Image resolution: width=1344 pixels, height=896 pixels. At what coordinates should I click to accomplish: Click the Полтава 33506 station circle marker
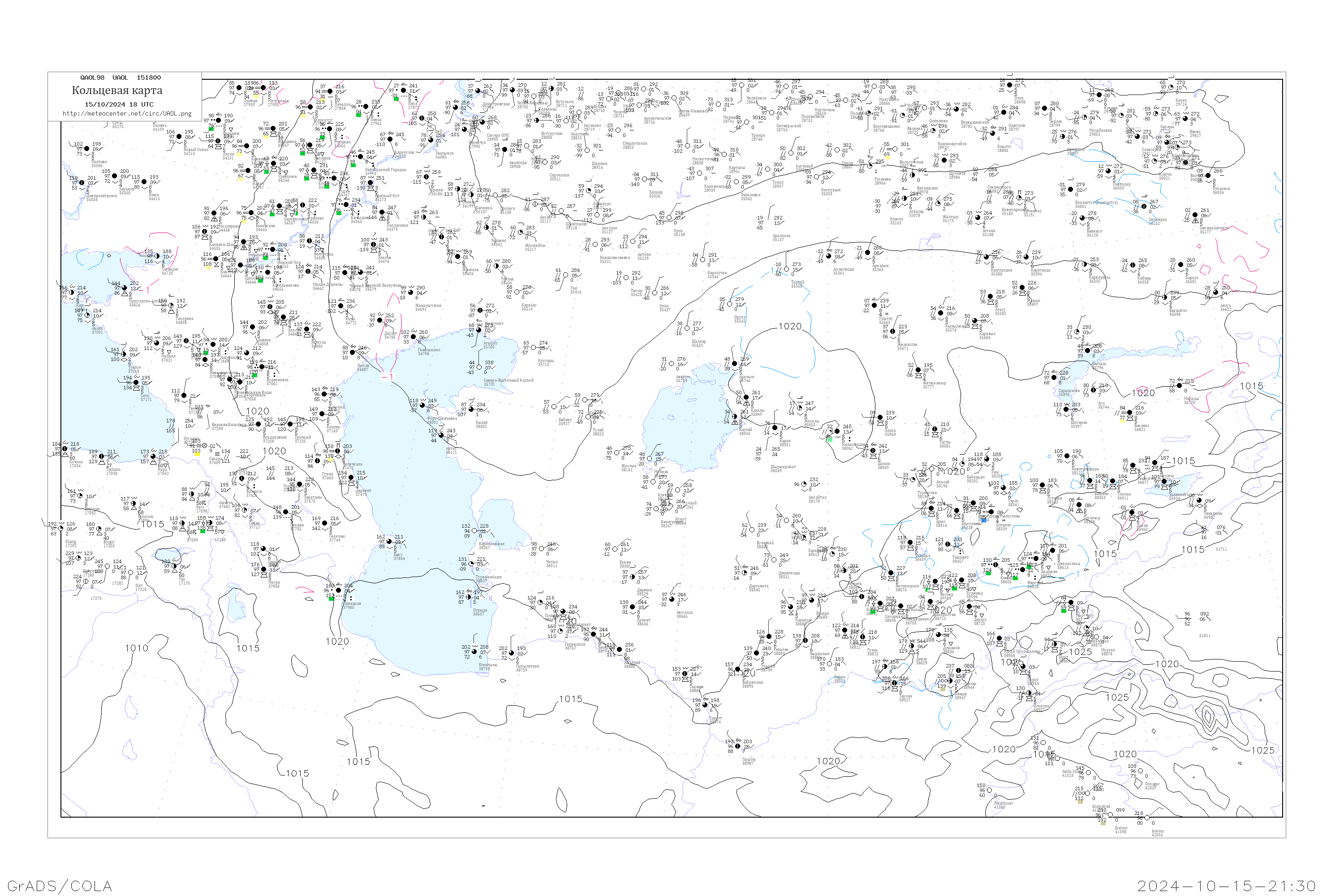point(87,149)
